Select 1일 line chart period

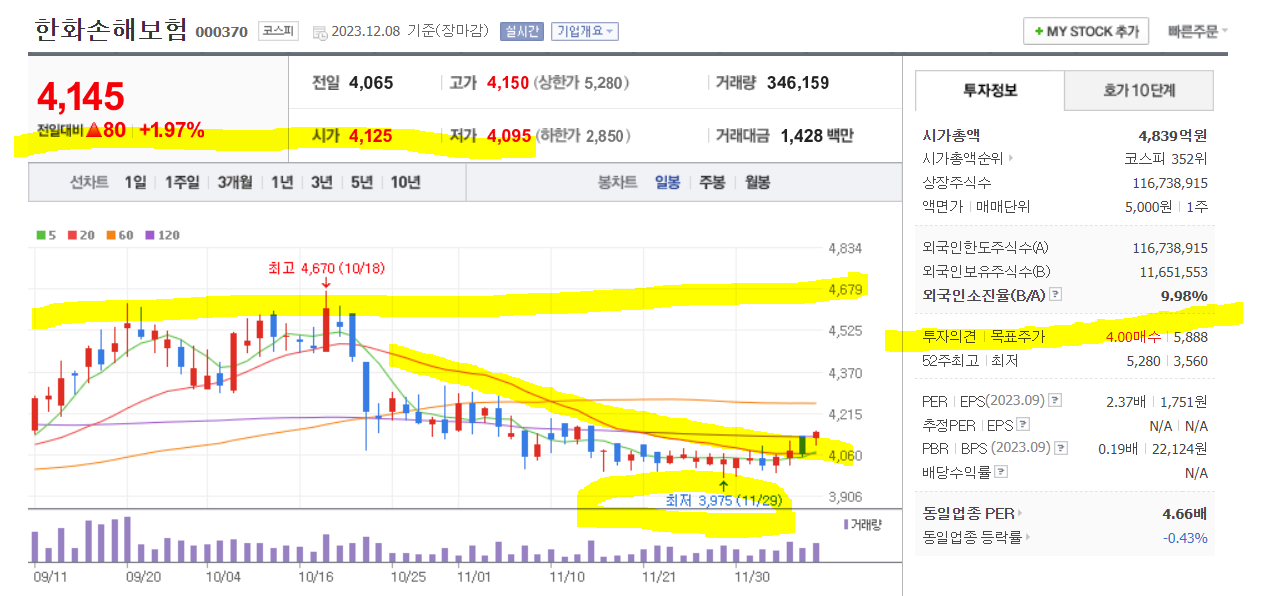(x=135, y=182)
